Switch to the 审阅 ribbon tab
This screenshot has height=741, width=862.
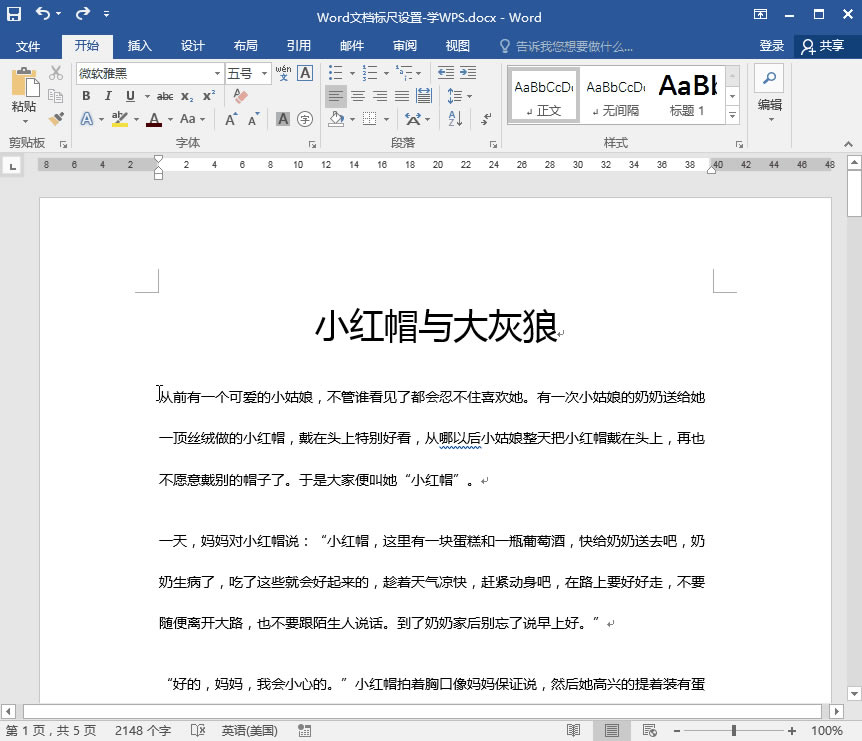tap(405, 46)
